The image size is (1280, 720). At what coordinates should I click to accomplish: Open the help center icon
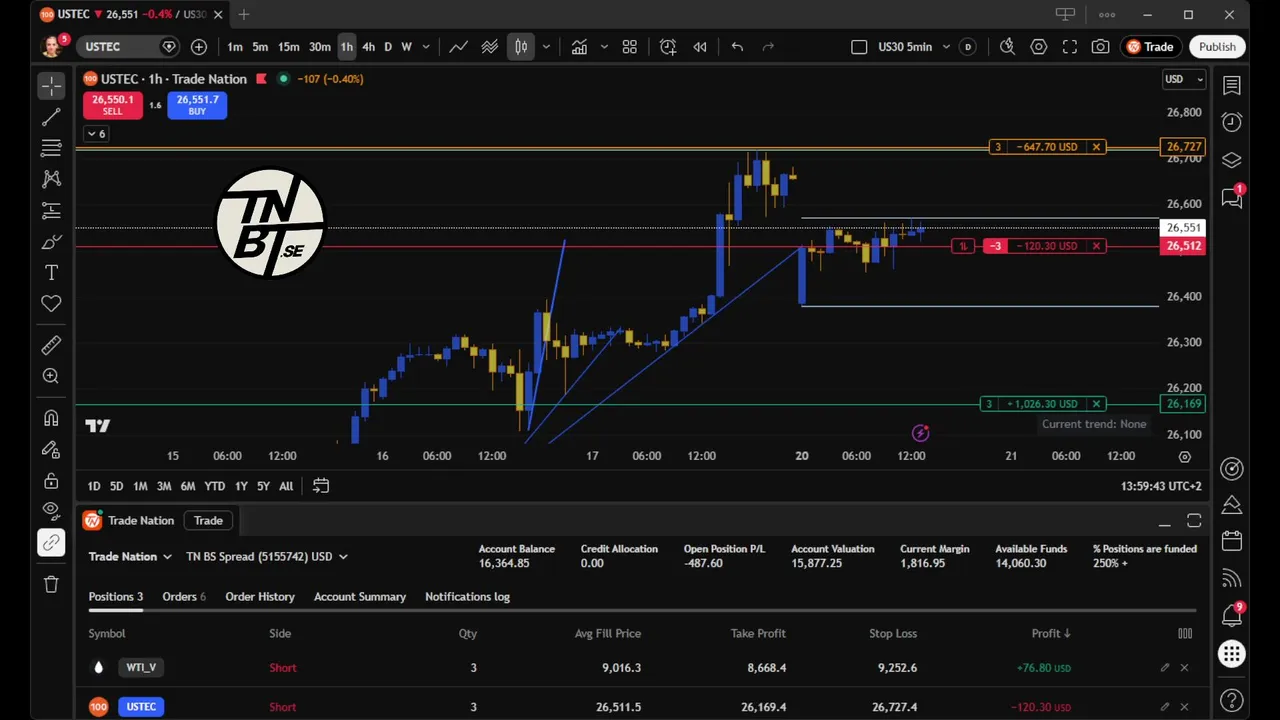click(1232, 701)
